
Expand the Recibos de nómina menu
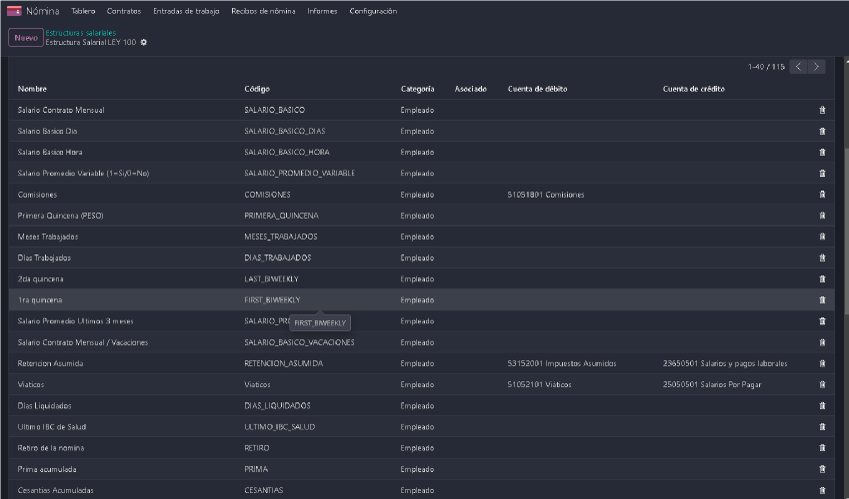click(263, 11)
